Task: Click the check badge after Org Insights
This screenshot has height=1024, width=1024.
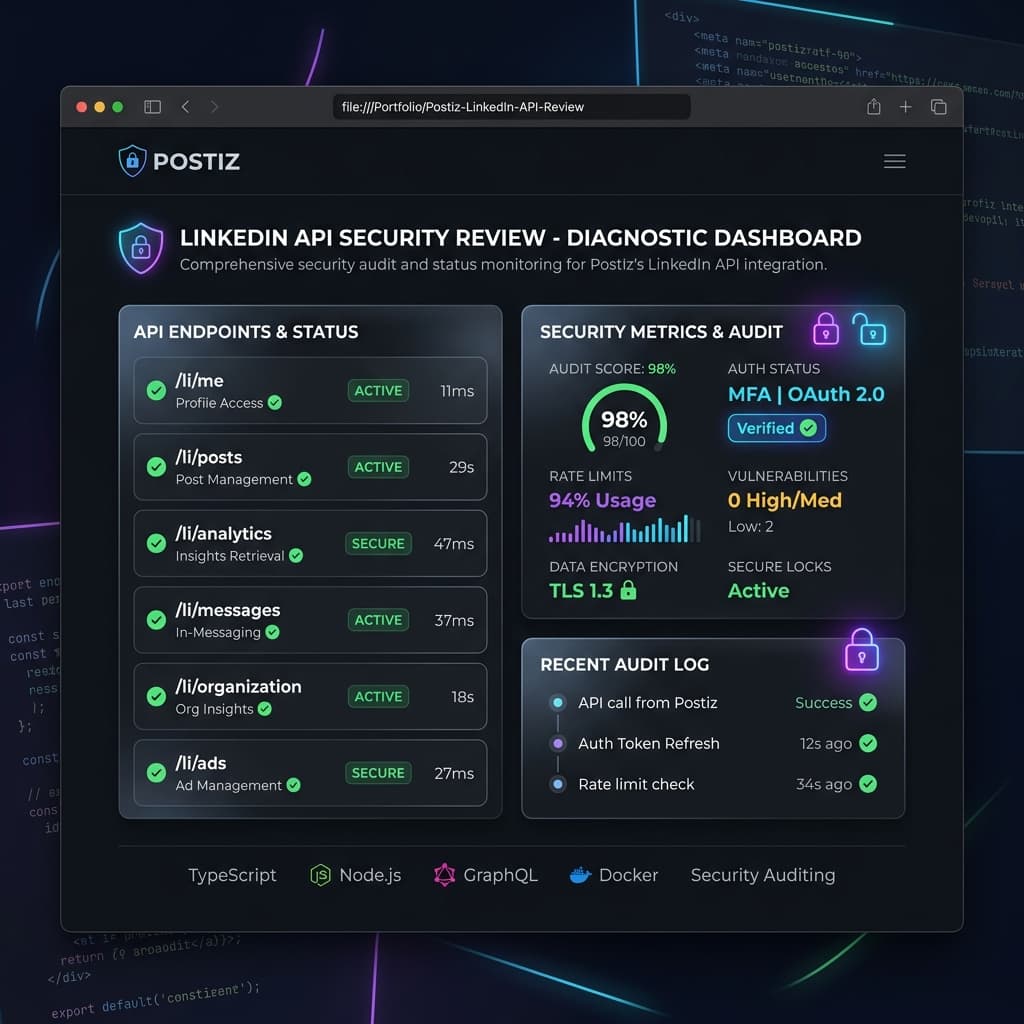Action: coord(264,709)
